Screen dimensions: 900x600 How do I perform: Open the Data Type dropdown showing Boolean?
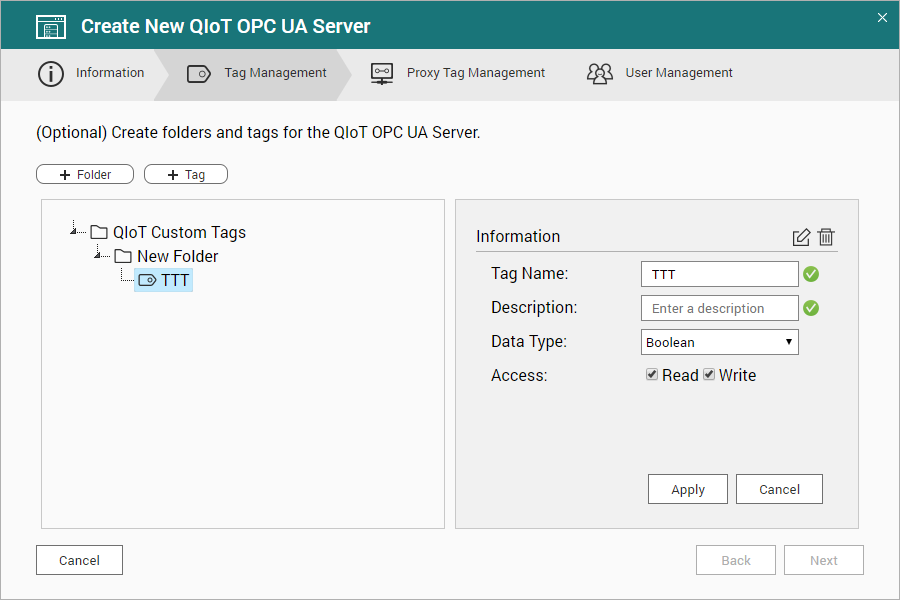[720, 342]
